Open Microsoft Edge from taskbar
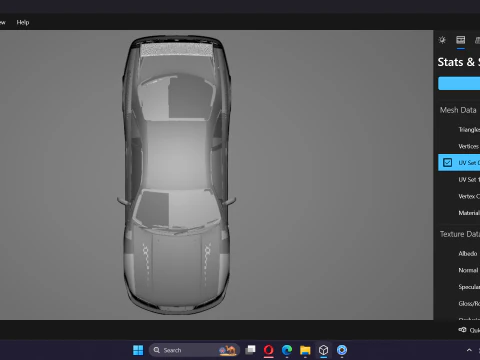The width and height of the screenshot is (480, 360). (287, 350)
